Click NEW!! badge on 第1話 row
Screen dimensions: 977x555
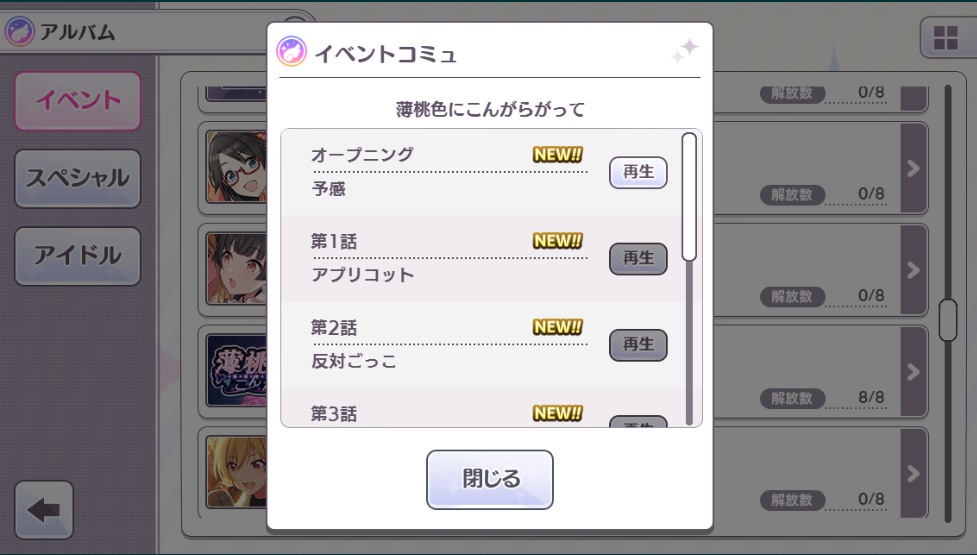click(558, 240)
